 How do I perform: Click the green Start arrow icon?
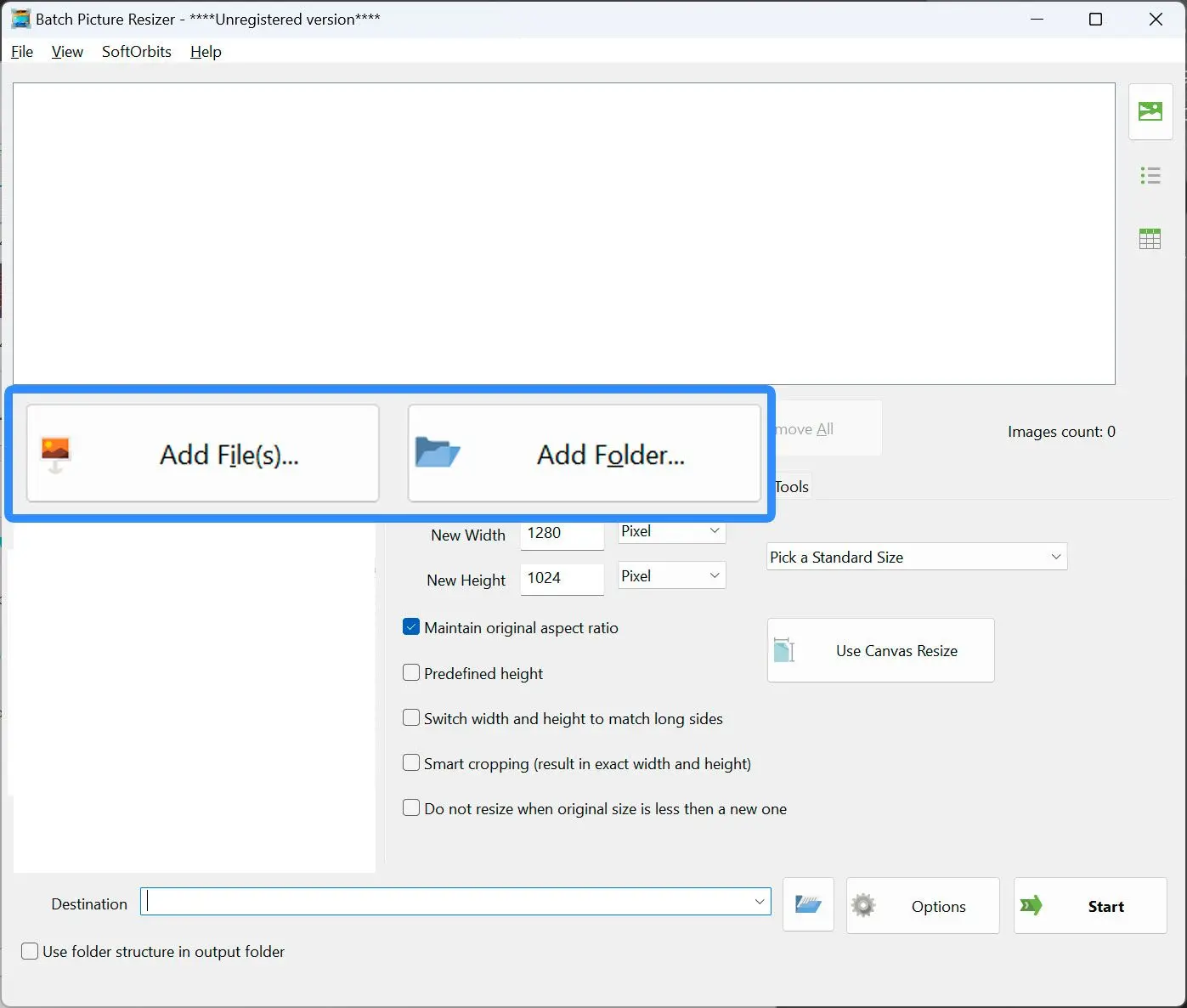point(1032,906)
